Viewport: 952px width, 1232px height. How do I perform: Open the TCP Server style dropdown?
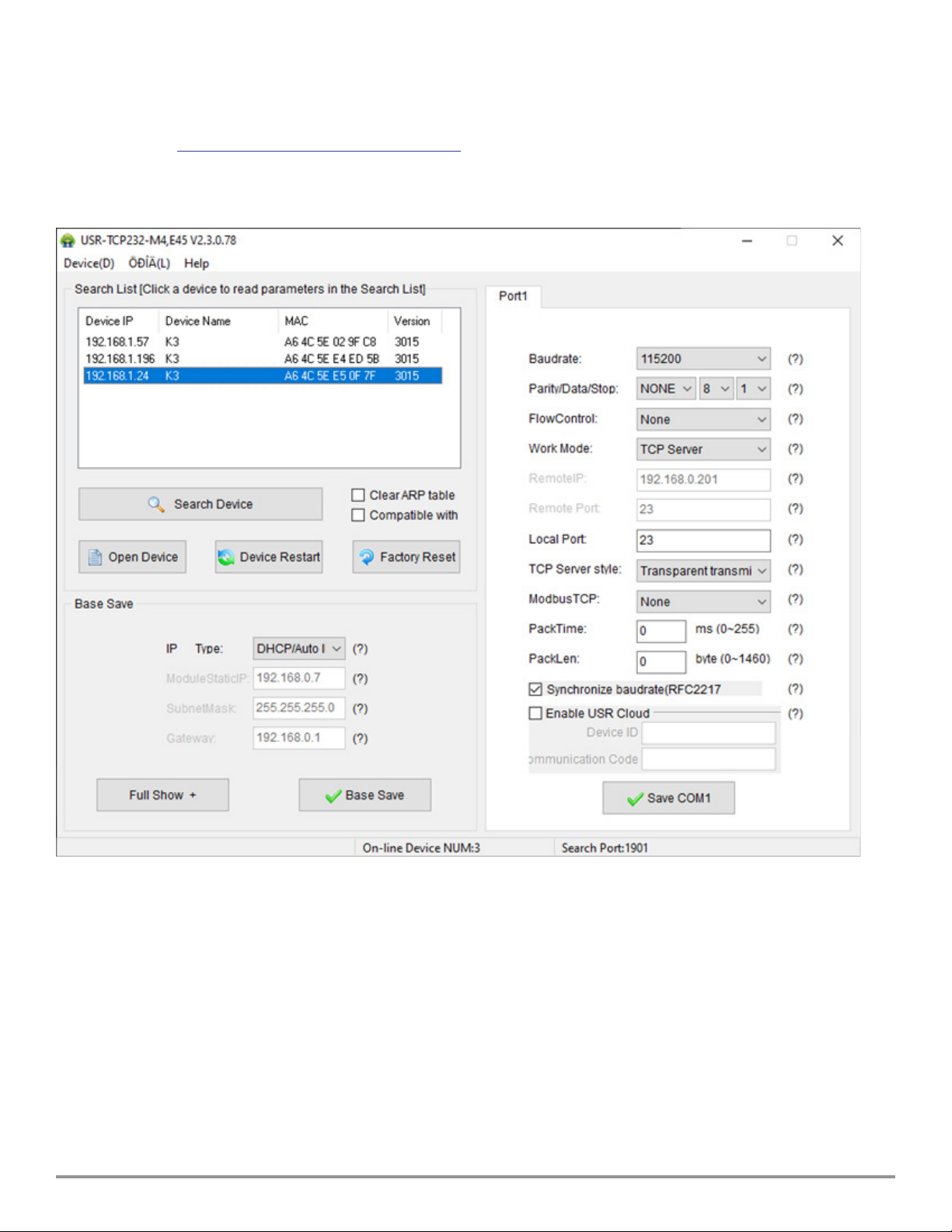click(x=703, y=571)
